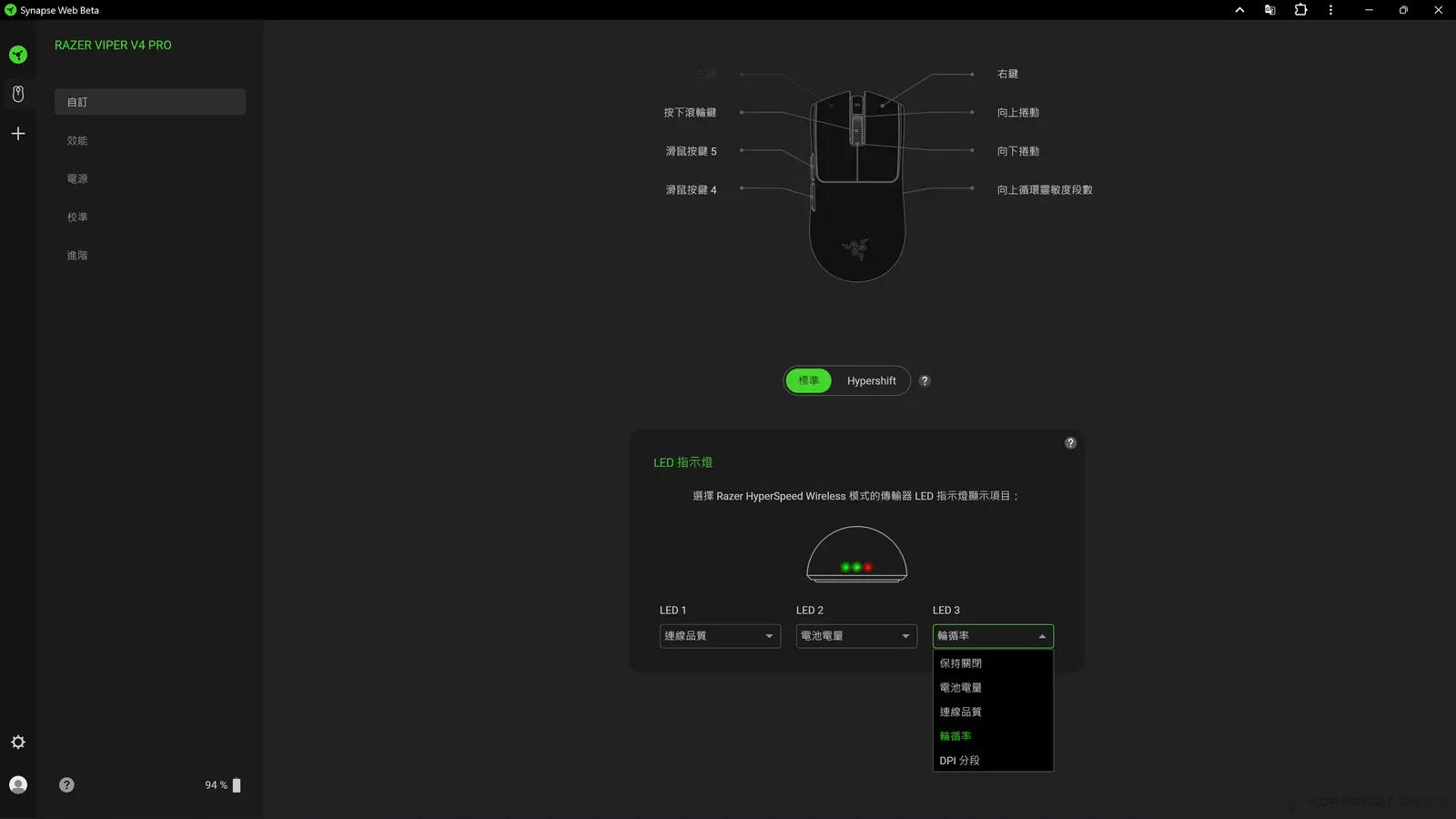Expand the LED 1 連線品質 dropdown

click(720, 636)
